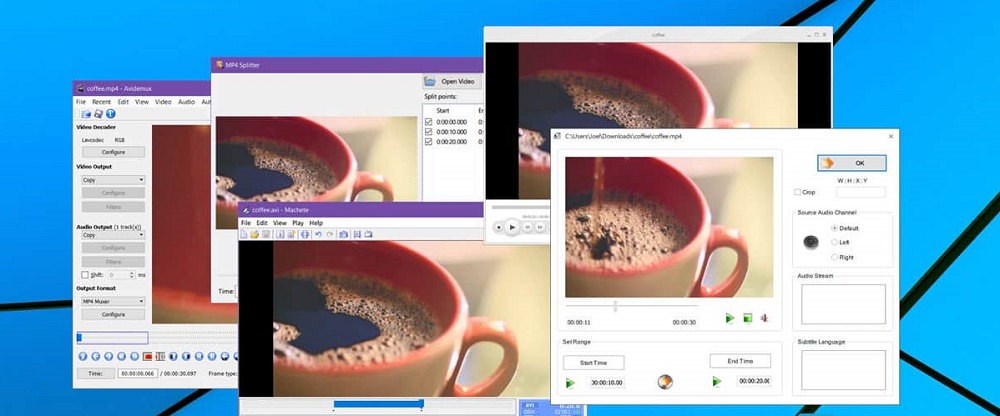Open Help menu in Machete

316,223
